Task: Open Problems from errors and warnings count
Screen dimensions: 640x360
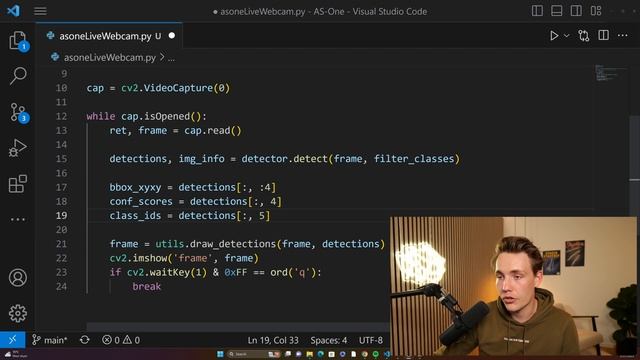Action: (x=121, y=340)
